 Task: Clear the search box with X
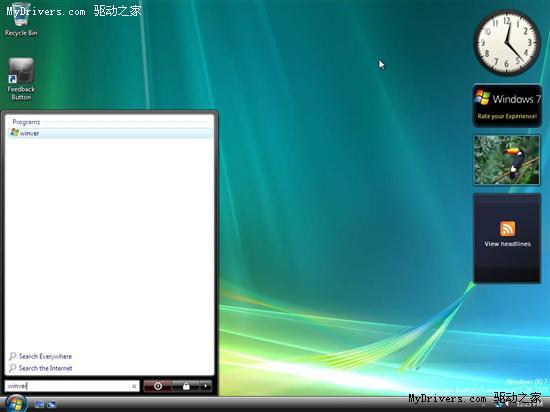pos(134,386)
